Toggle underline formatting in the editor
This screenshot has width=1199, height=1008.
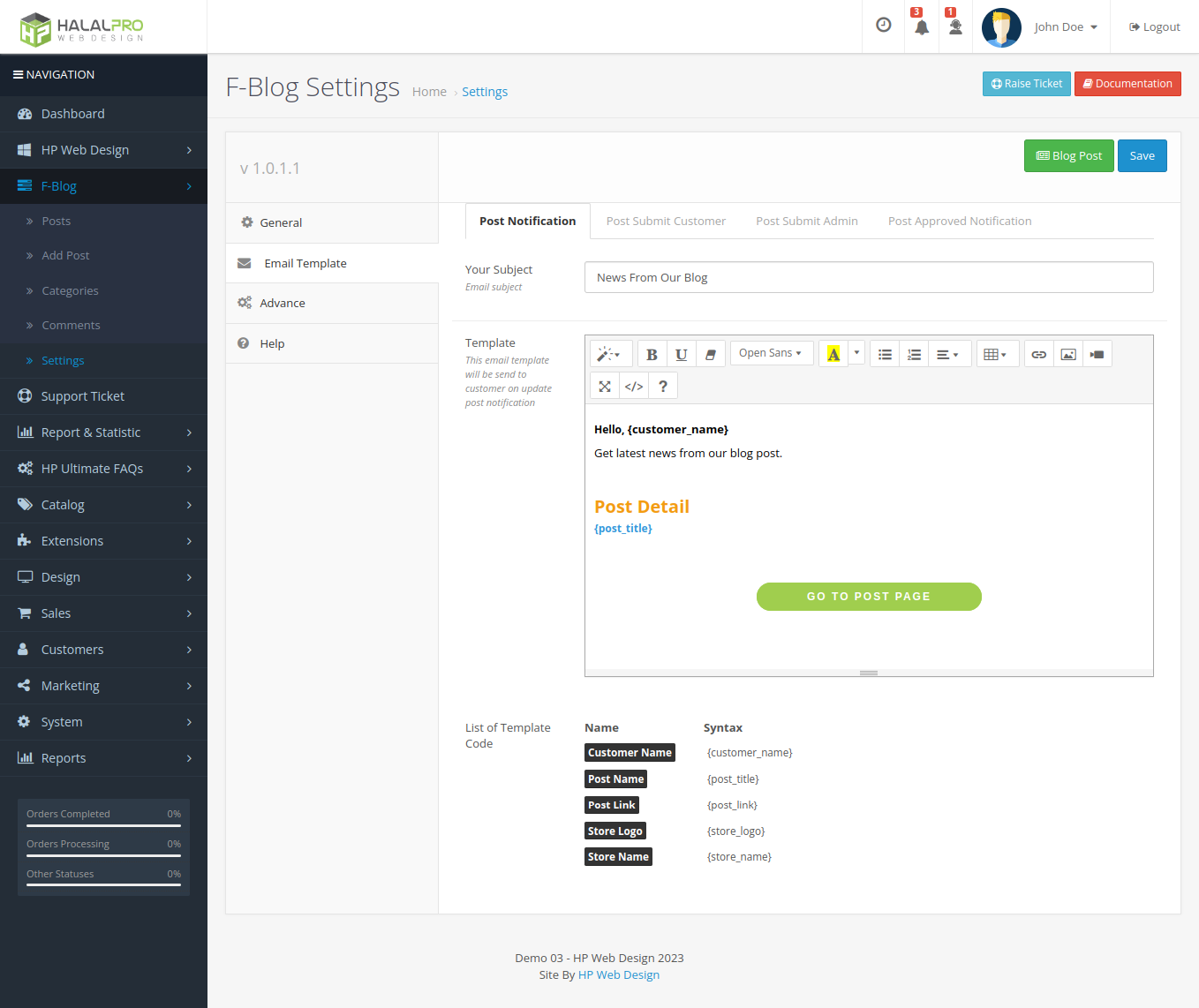[681, 354]
